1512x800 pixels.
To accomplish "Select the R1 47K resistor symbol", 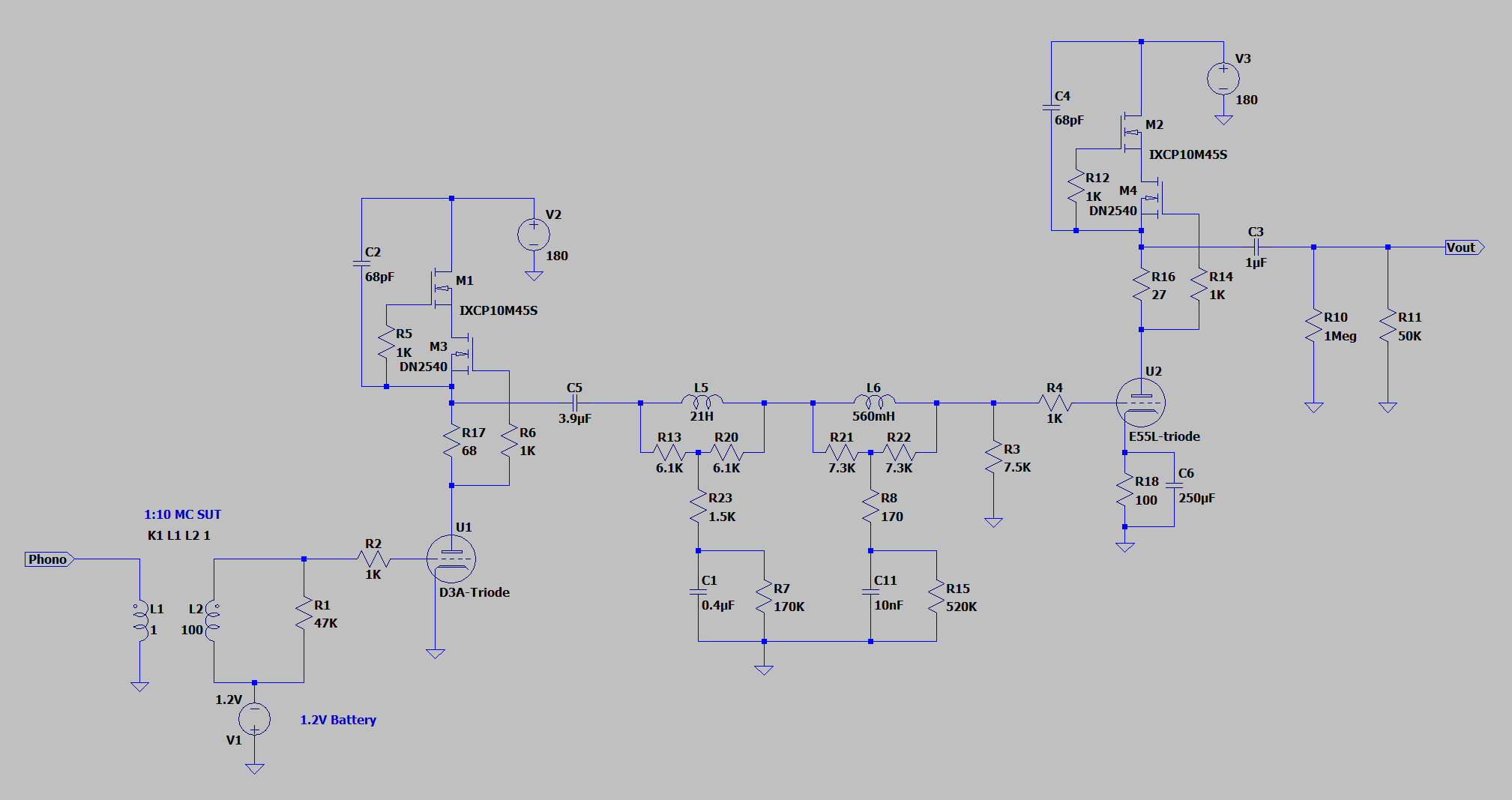I will pos(304,613).
